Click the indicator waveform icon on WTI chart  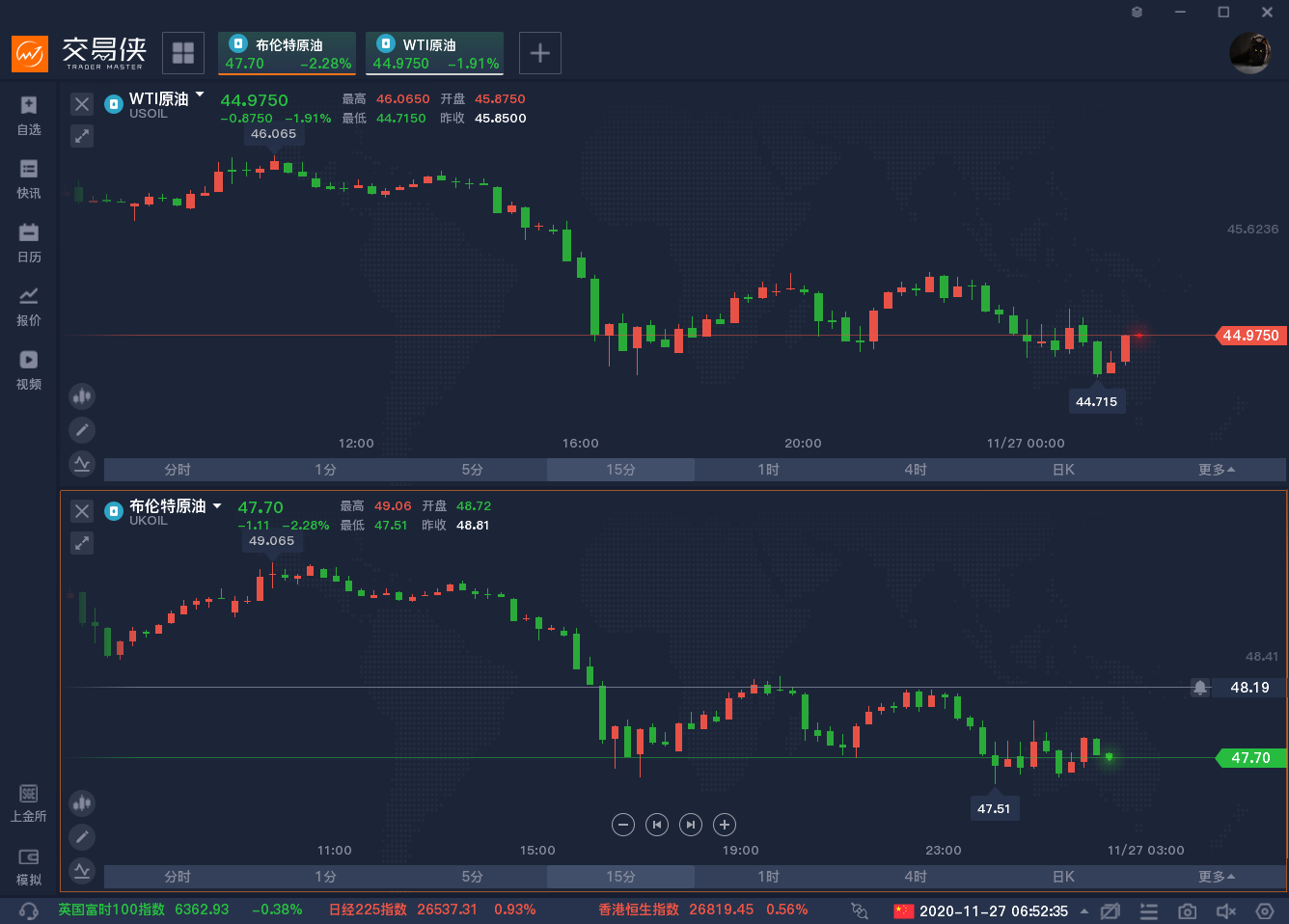click(82, 464)
